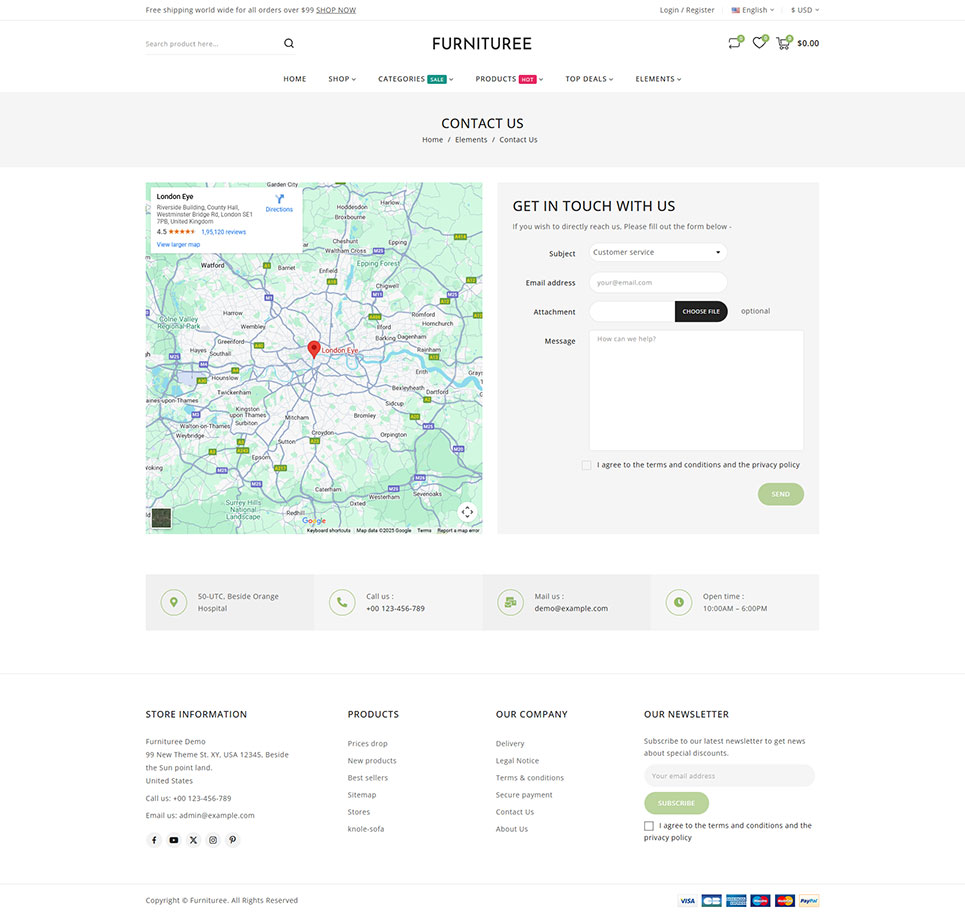Open the Sitemap footer link
965x917 pixels.
361,795
